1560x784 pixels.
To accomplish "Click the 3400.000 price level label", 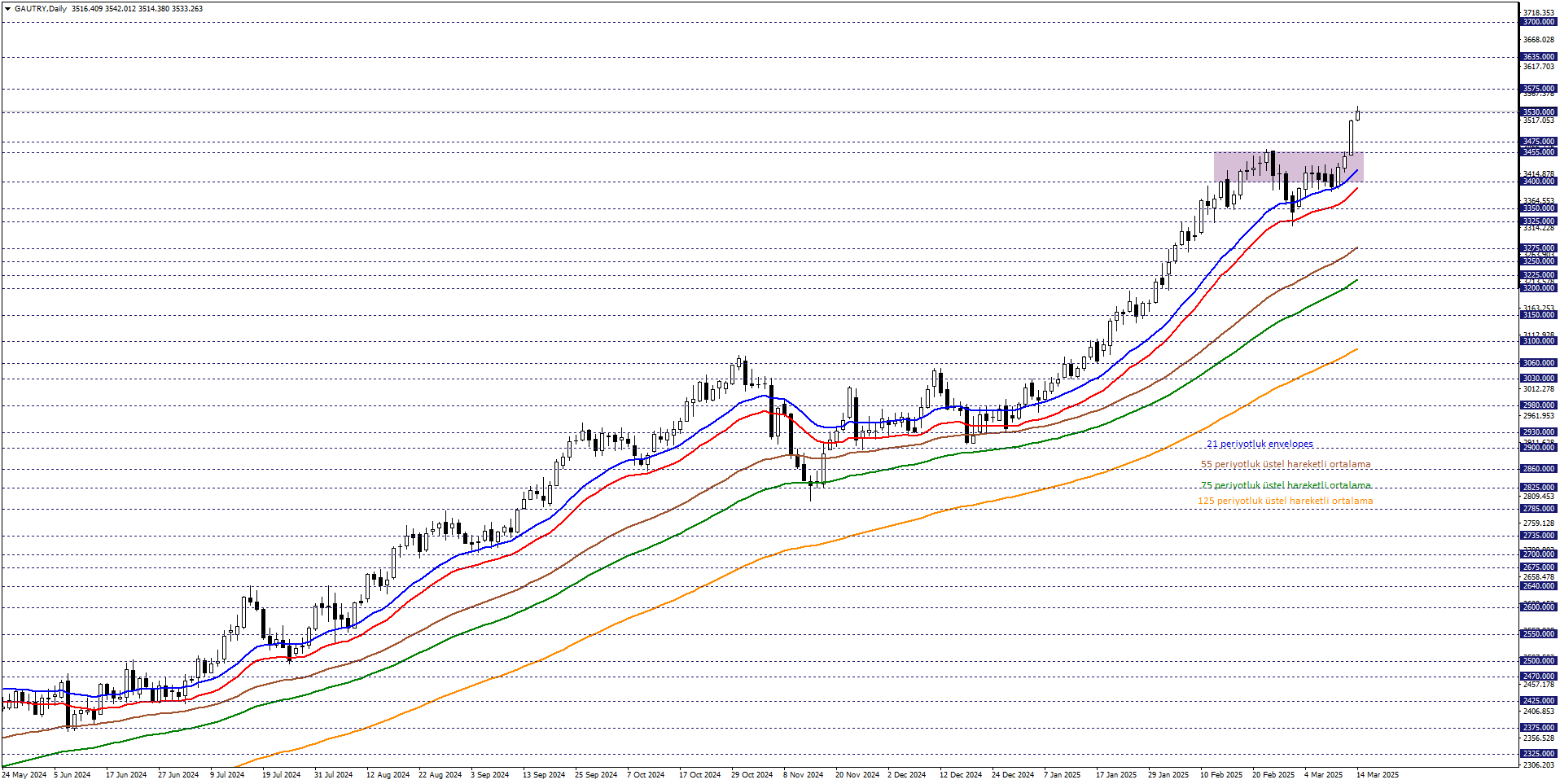I will [1538, 182].
